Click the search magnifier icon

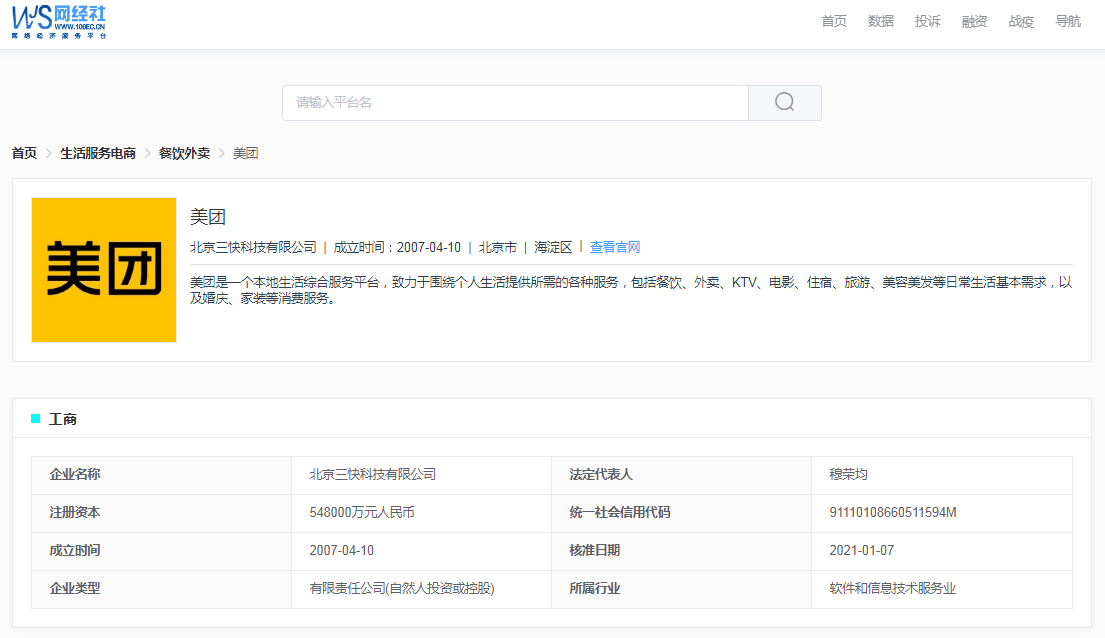(x=784, y=103)
